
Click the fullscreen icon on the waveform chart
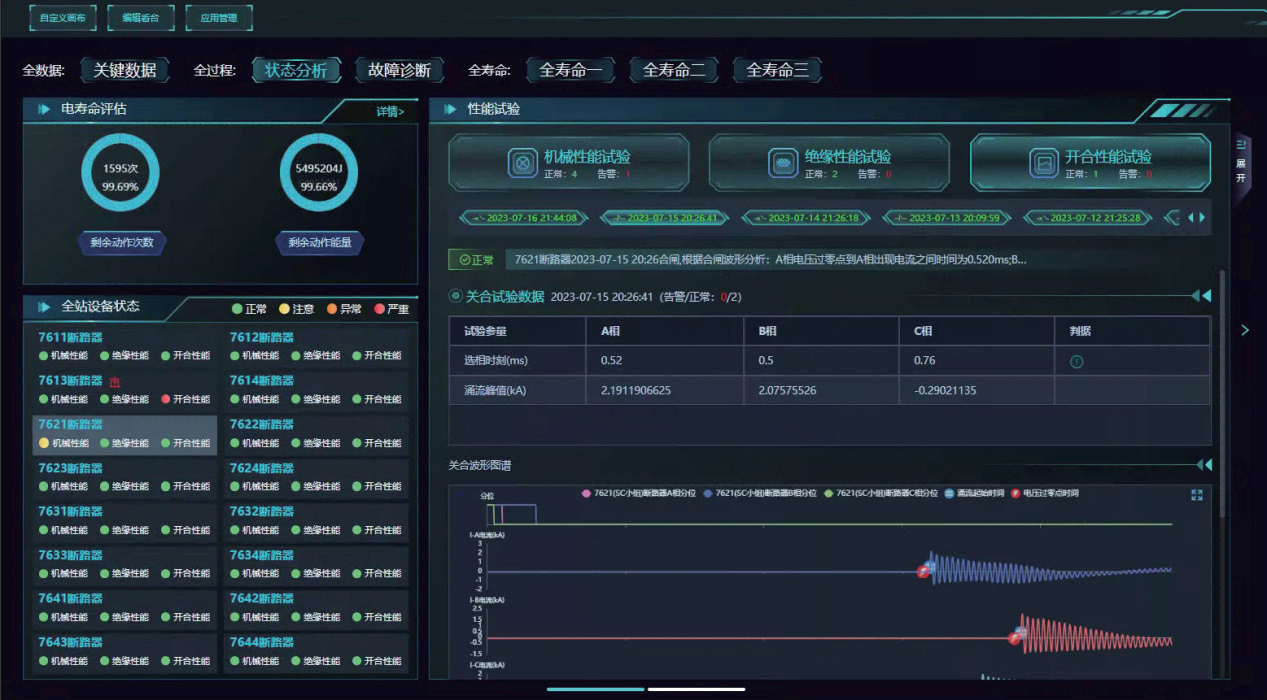(x=1197, y=495)
